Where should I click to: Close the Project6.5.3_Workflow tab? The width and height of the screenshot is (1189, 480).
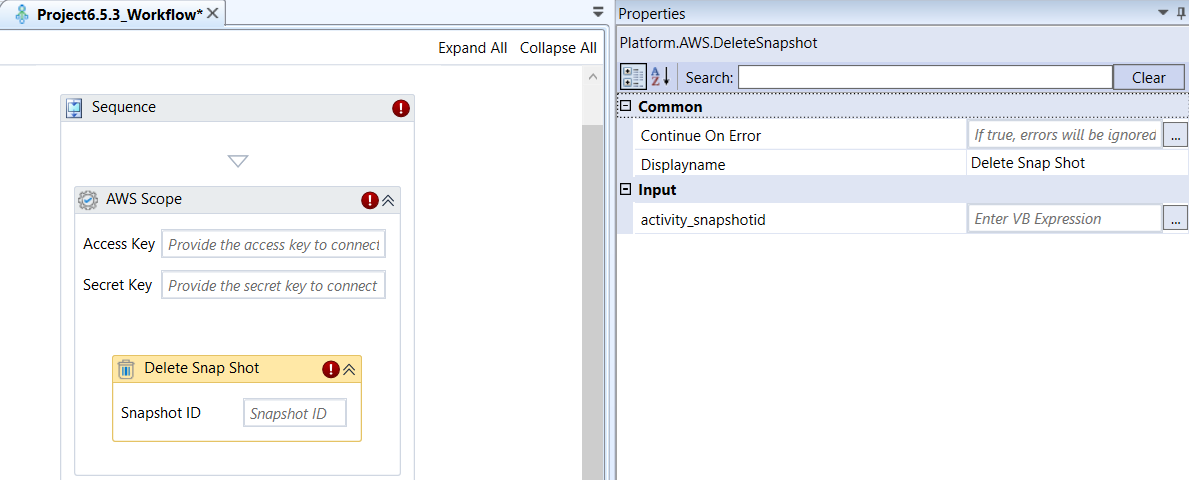click(x=212, y=13)
